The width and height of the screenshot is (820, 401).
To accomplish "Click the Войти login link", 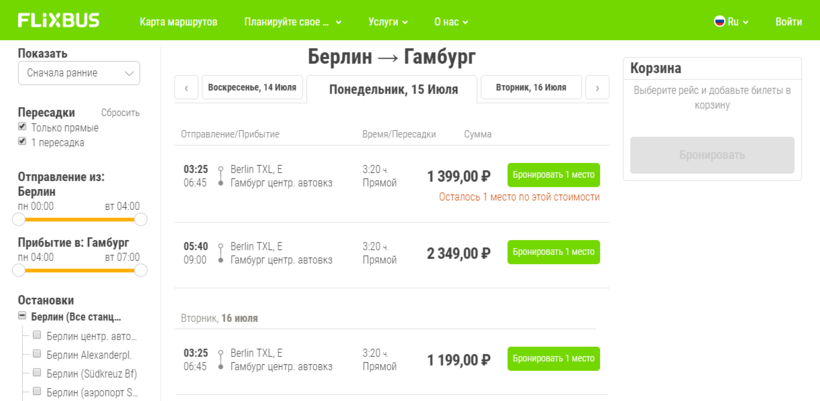I will [x=788, y=21].
